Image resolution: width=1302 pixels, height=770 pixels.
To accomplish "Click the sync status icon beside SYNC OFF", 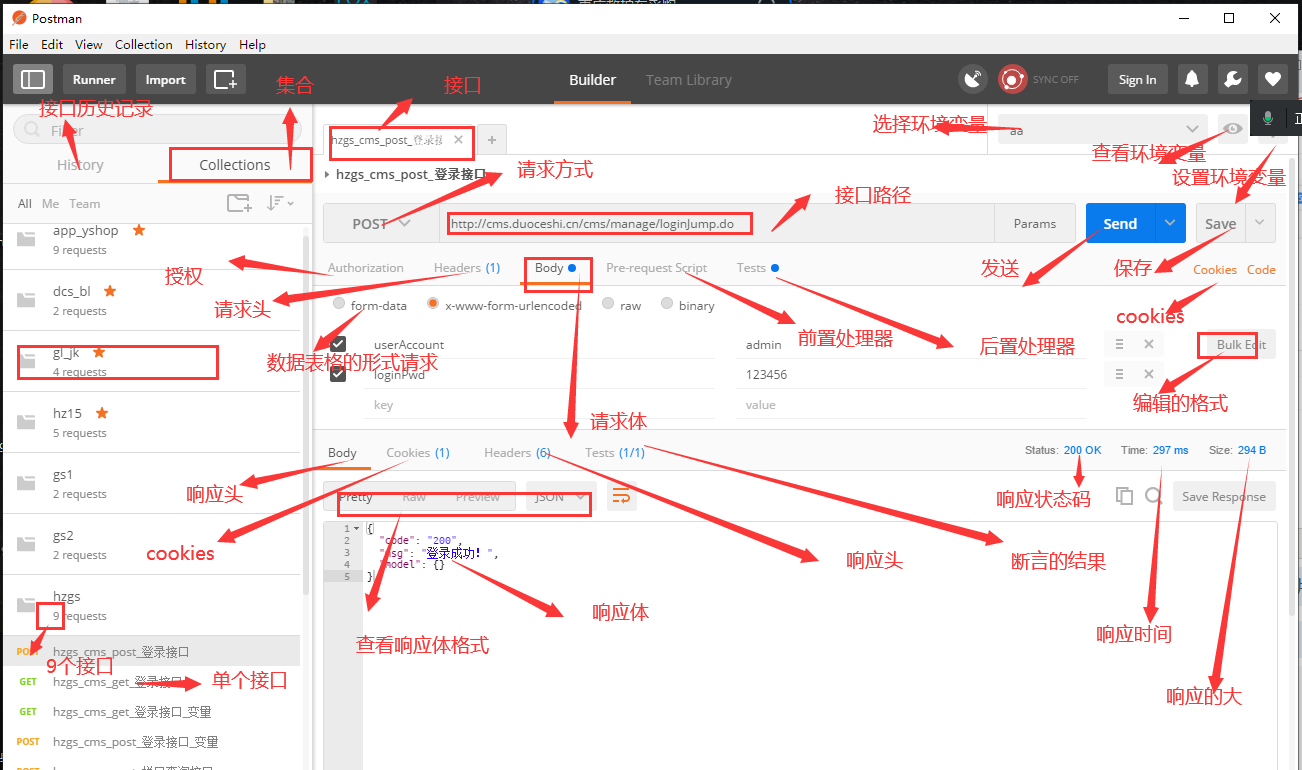I will click(1013, 80).
